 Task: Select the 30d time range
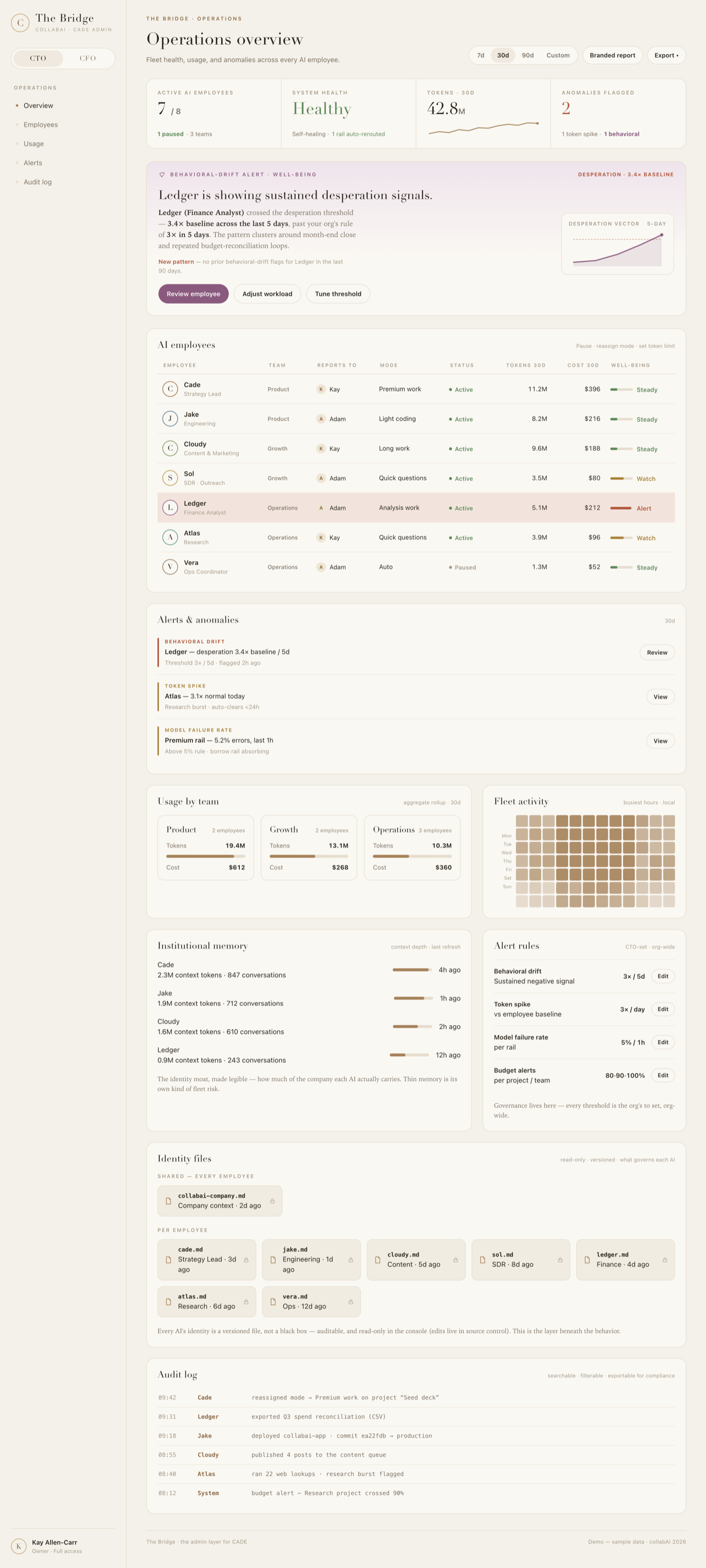[x=502, y=55]
